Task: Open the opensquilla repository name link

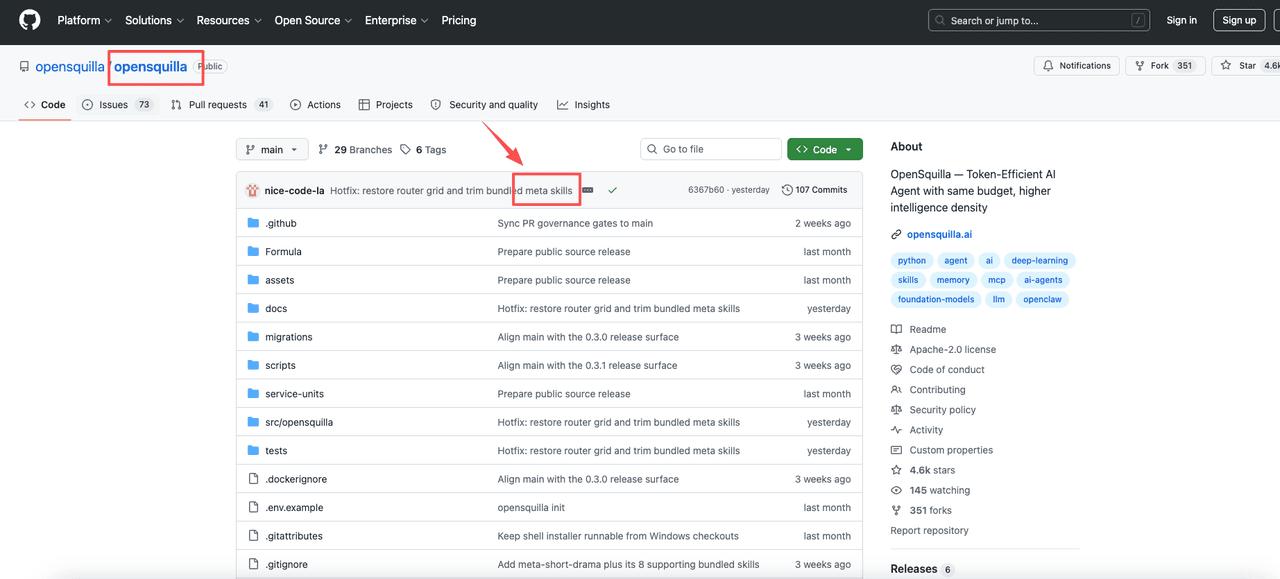Action: click(150, 67)
